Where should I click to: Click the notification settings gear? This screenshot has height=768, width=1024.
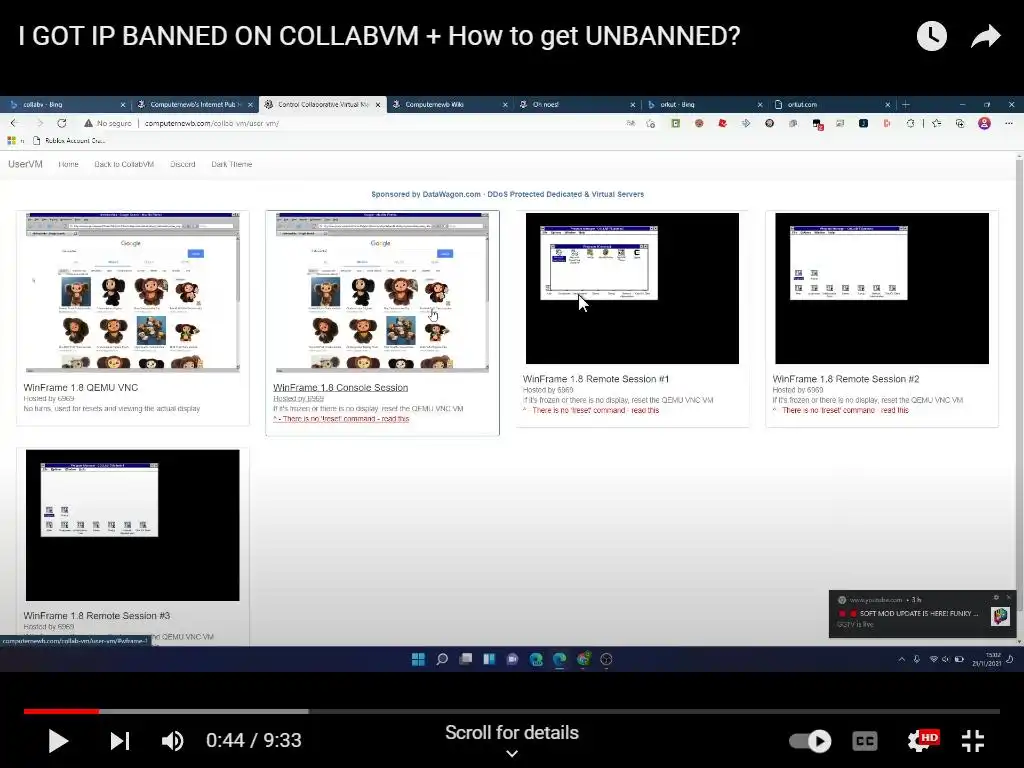tap(995, 598)
